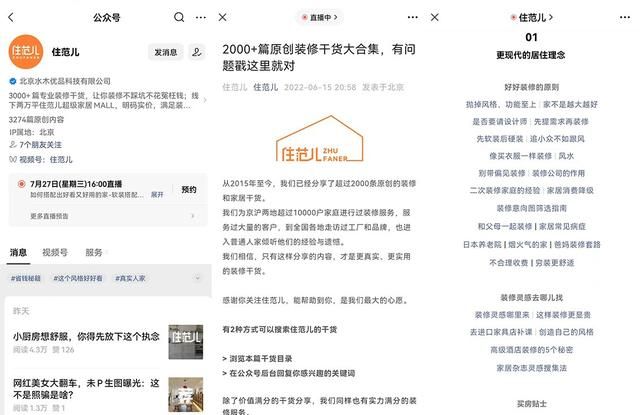640x415 pixels.
Task: Open search on the 公众号 page
Action: pyautogui.click(x=179, y=17)
